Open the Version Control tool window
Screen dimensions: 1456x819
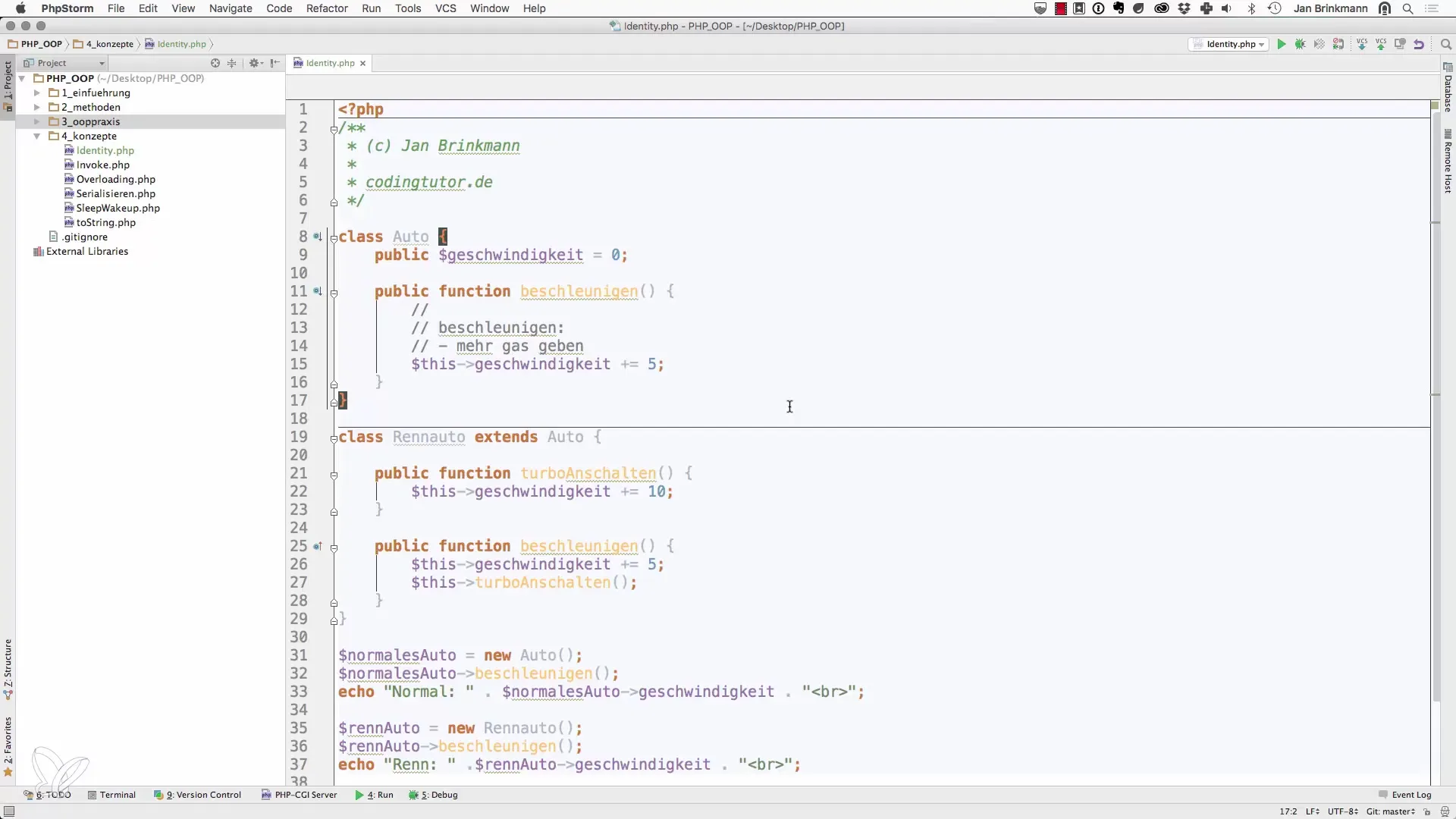[x=197, y=795]
